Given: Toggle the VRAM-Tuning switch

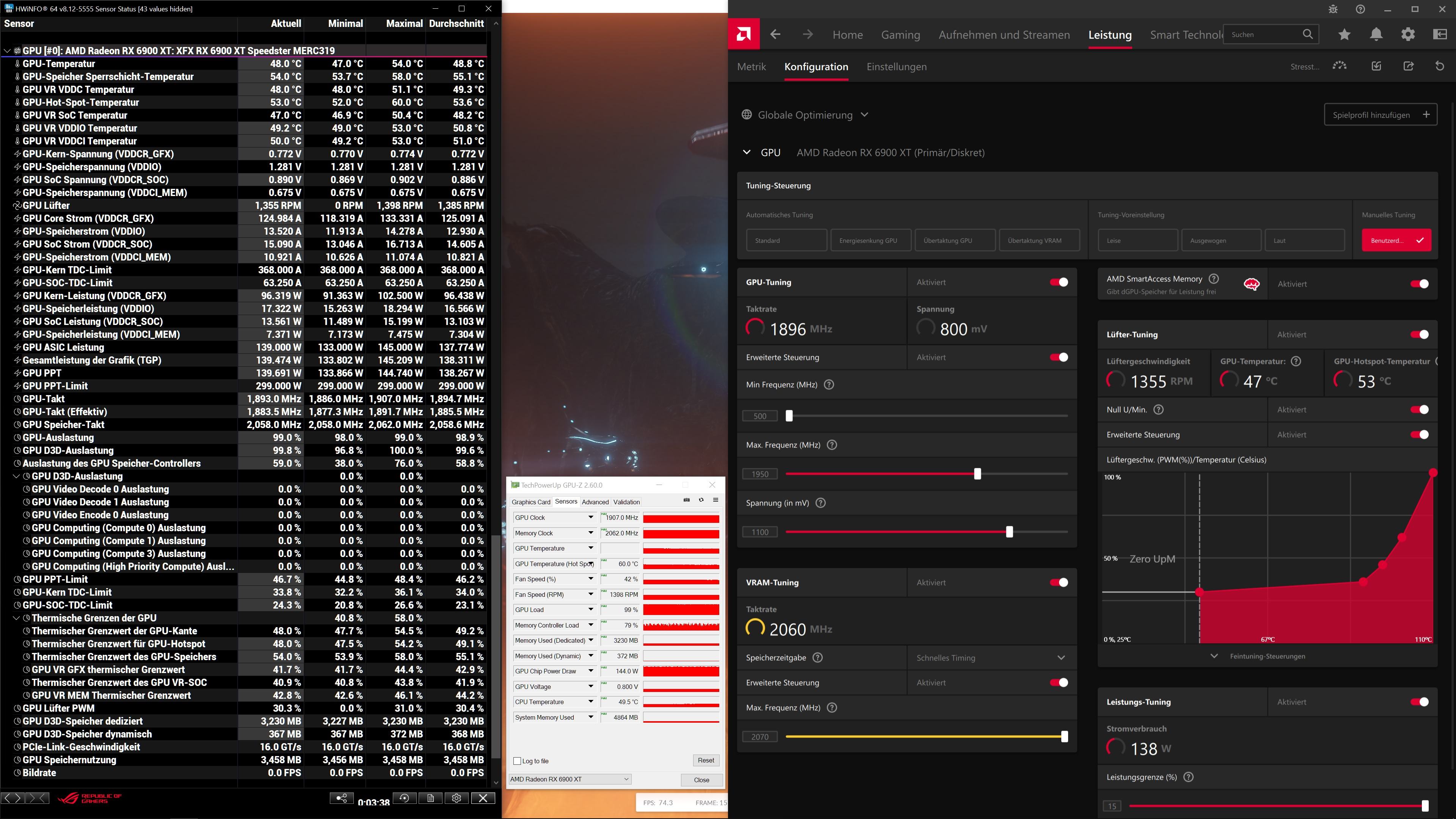Looking at the screenshot, I should (1059, 582).
